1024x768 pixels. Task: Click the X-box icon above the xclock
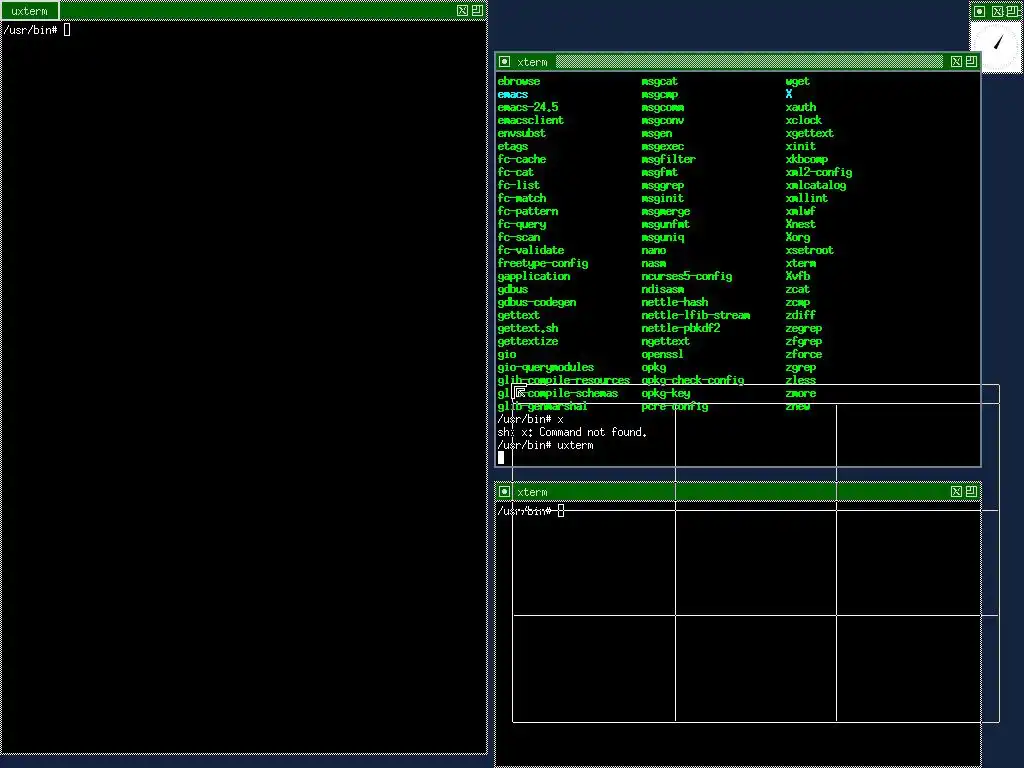(997, 11)
